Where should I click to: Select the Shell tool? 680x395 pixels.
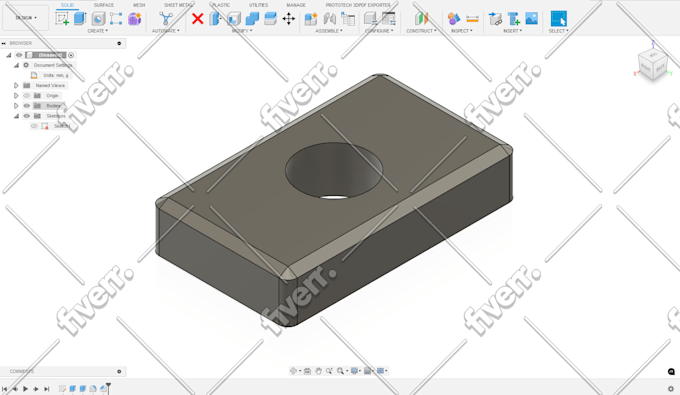point(234,19)
